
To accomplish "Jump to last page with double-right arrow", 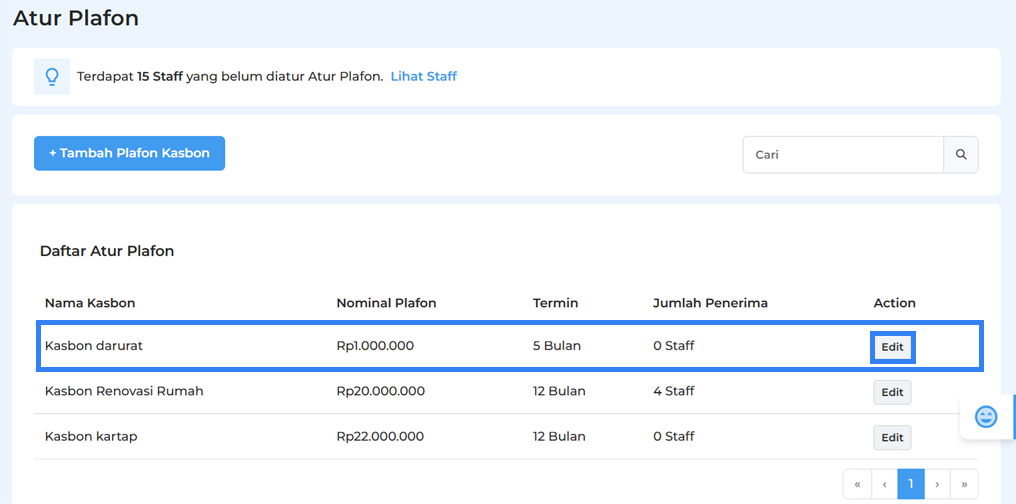I will coord(964,484).
